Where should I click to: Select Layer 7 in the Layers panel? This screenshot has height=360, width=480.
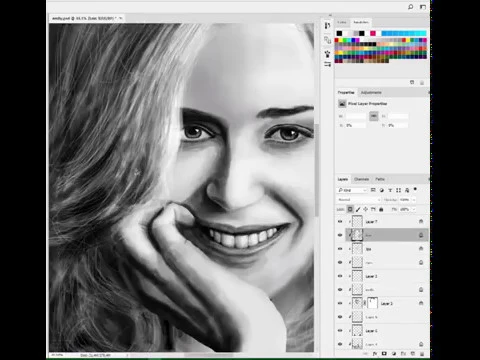click(x=387, y=221)
